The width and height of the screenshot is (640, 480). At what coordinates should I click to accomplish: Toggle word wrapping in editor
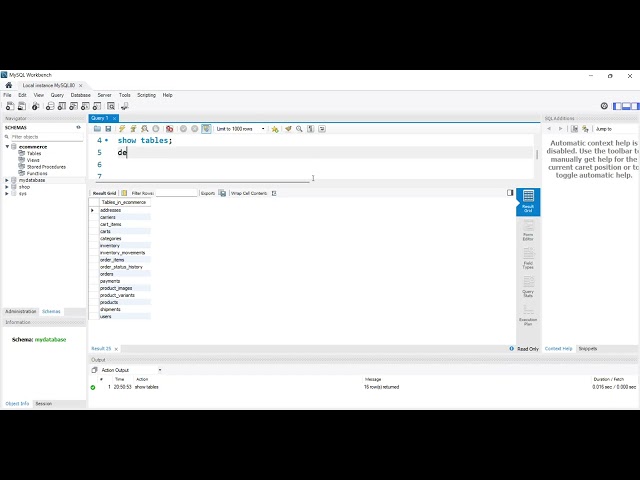[x=322, y=129]
